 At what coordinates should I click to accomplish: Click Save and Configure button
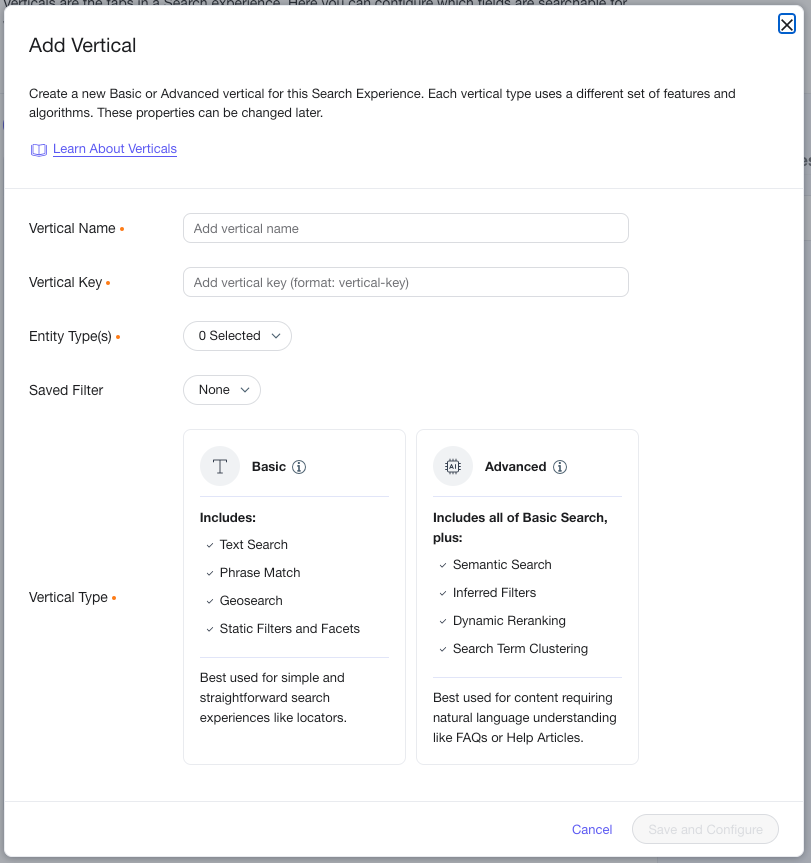pyautogui.click(x=705, y=829)
